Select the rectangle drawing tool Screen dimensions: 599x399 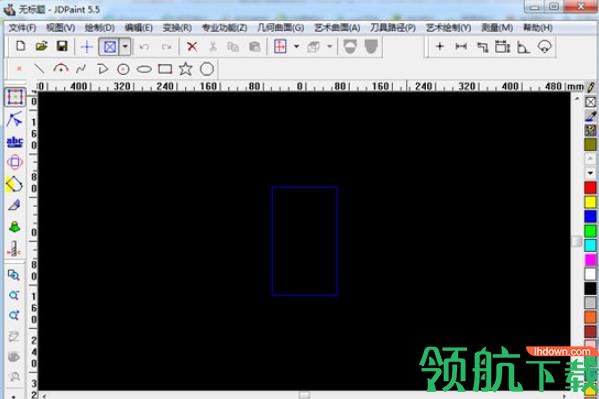[165, 69]
